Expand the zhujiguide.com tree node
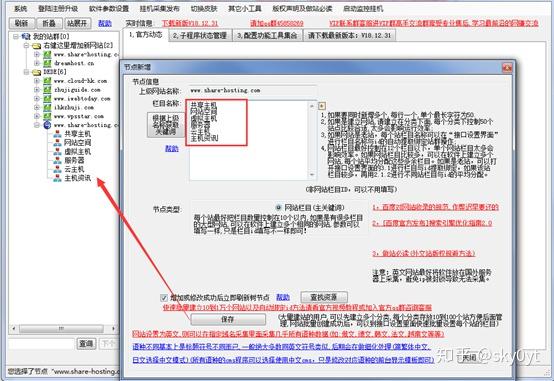Screen dimensions: 554x381 click(37, 90)
